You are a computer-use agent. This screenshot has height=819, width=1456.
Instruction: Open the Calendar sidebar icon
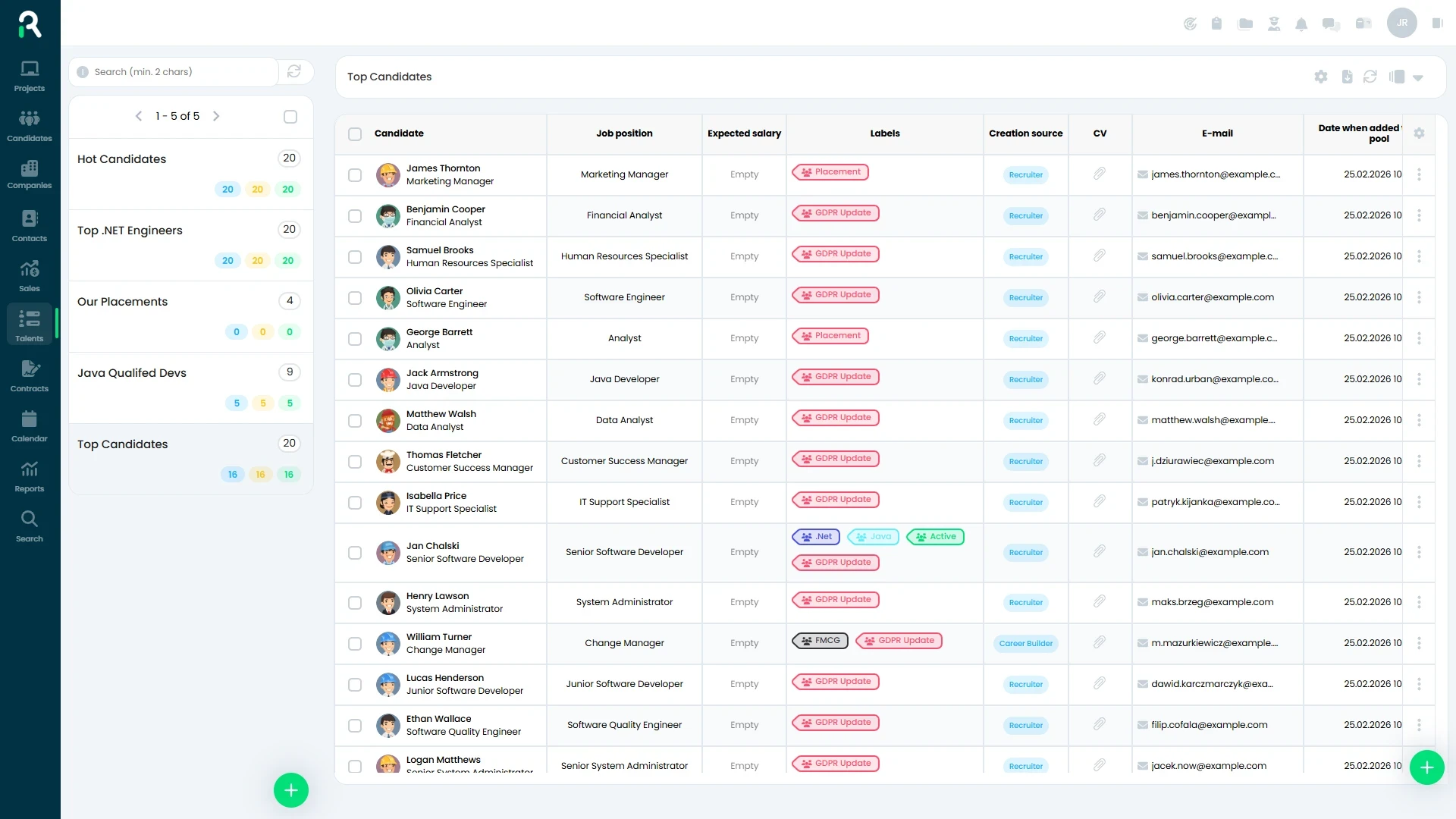30,426
